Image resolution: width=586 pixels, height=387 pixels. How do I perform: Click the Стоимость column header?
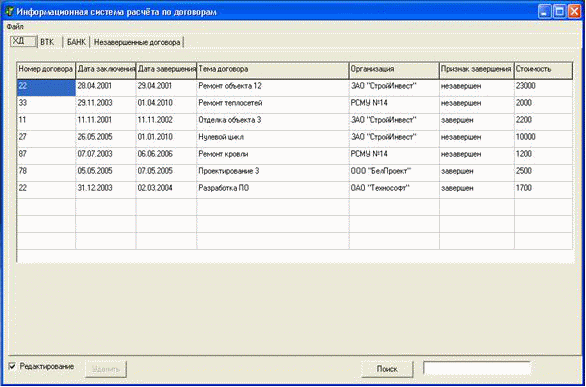(543, 70)
